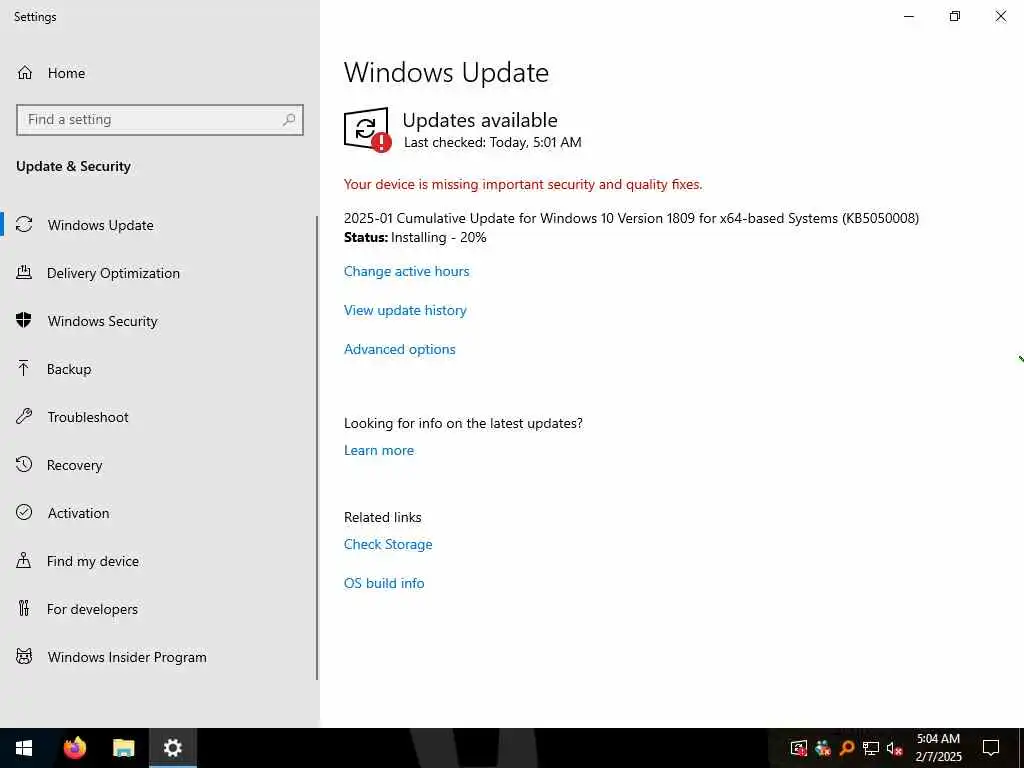Click the Find my device person icon
This screenshot has width=1024, height=768.
24,560
